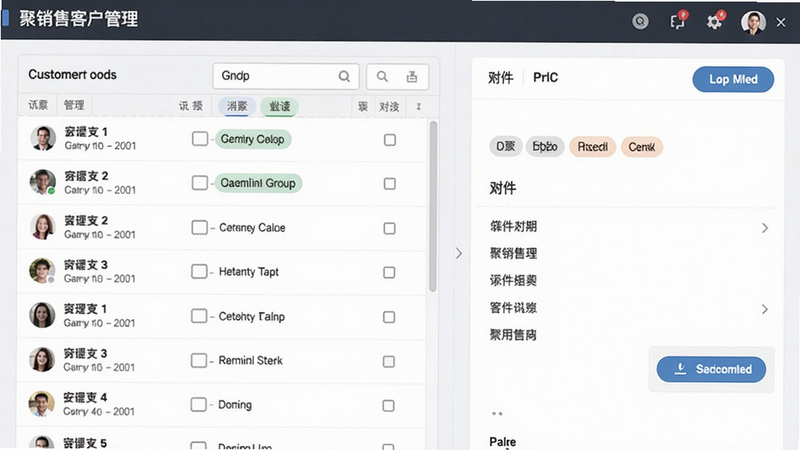Select the Epbo gray chip
This screenshot has height=450, width=800.
click(545, 147)
